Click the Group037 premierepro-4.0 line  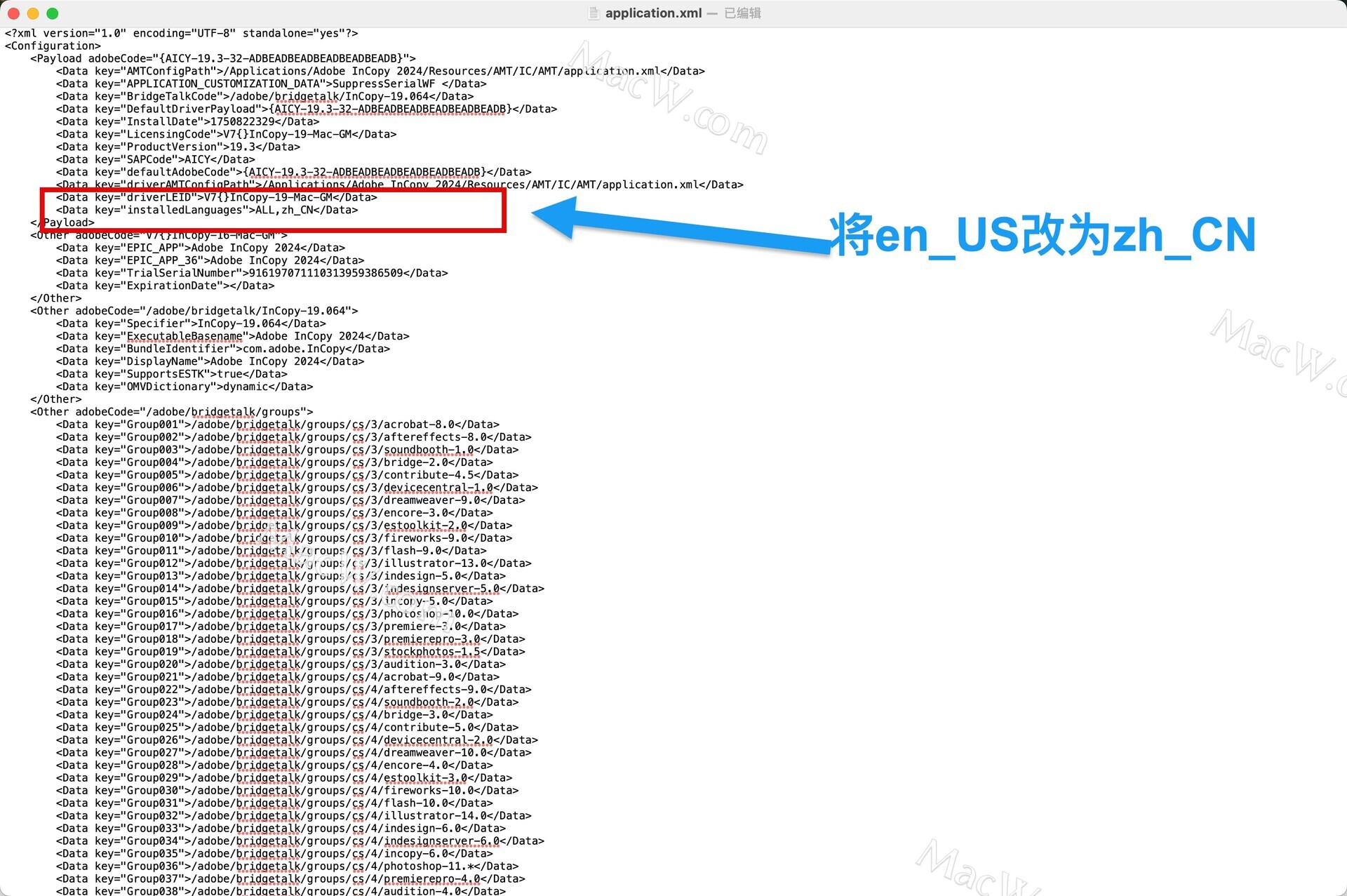290,879
